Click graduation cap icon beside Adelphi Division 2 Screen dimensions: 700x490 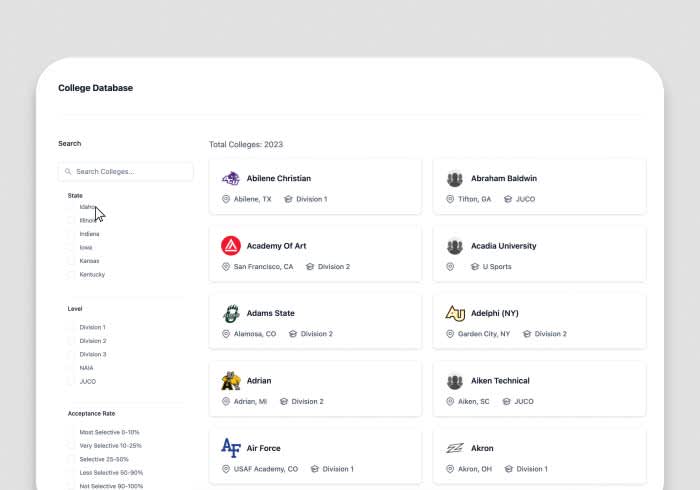click(527, 334)
